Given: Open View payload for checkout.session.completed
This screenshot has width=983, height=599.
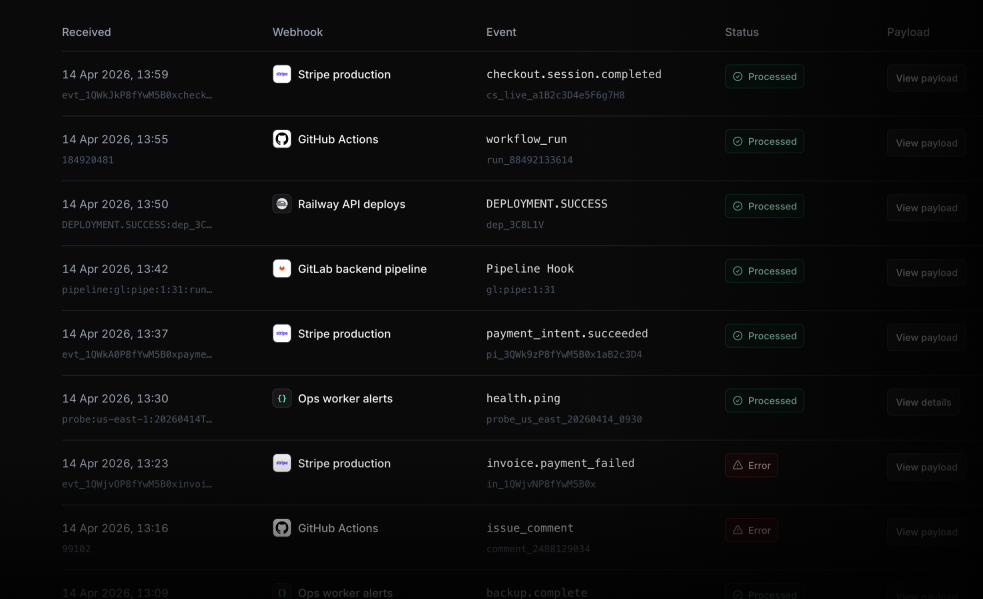Looking at the screenshot, I should 925,77.
